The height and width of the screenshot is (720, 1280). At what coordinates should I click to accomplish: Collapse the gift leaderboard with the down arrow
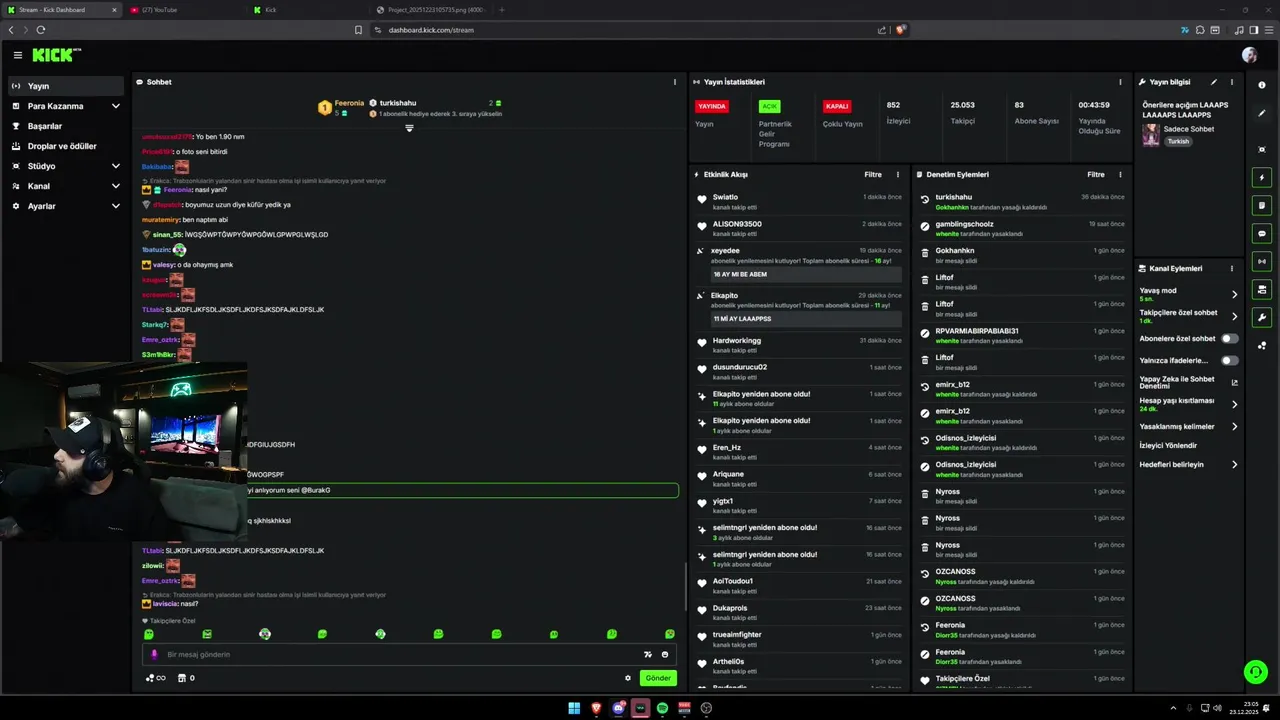point(409,128)
